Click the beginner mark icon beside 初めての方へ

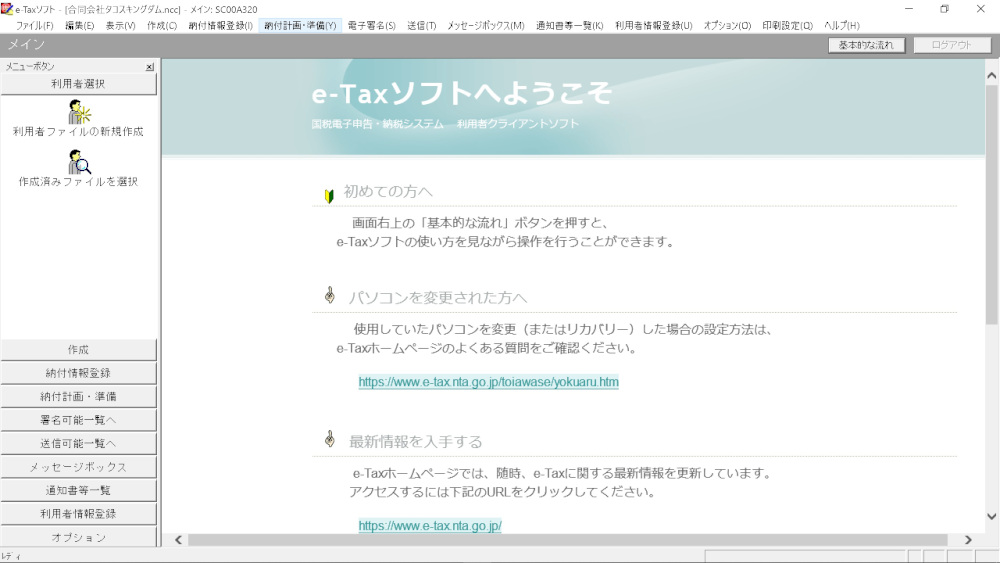(x=329, y=196)
